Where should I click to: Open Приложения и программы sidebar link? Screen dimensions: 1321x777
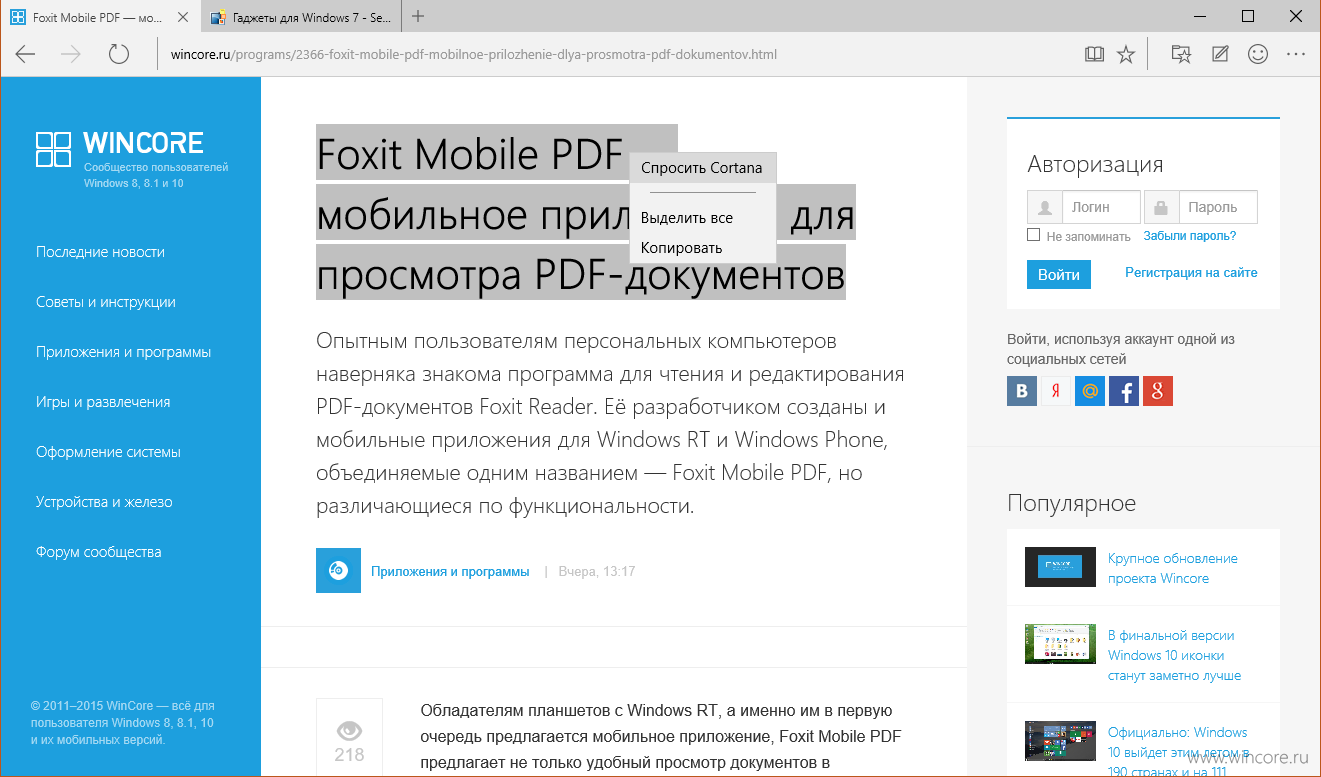[123, 352]
